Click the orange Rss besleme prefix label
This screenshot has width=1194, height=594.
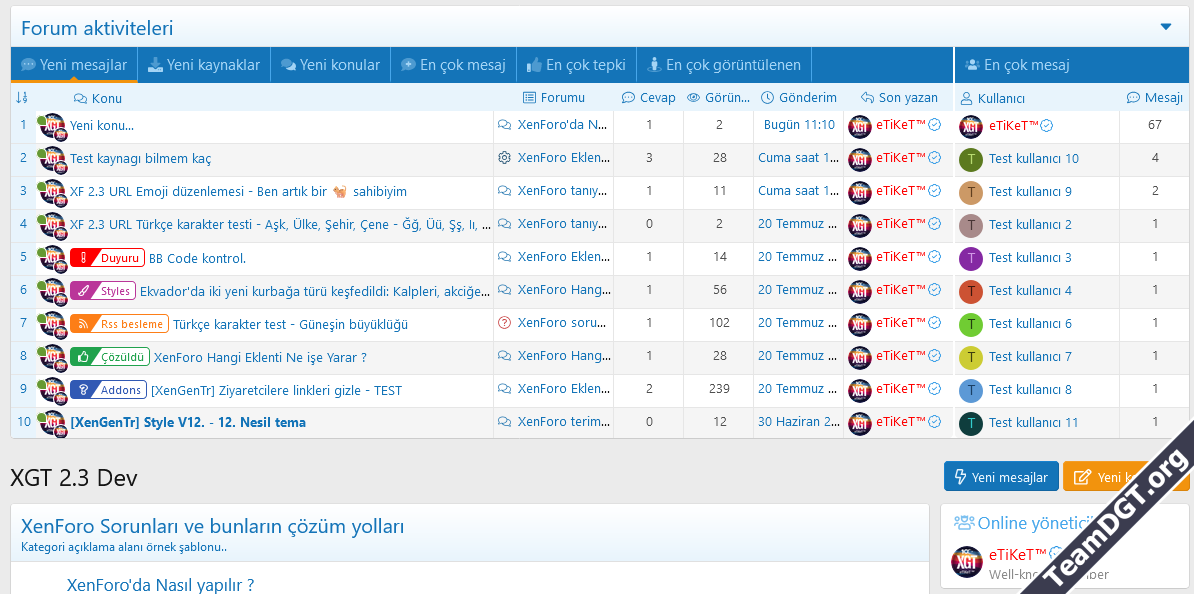120,324
